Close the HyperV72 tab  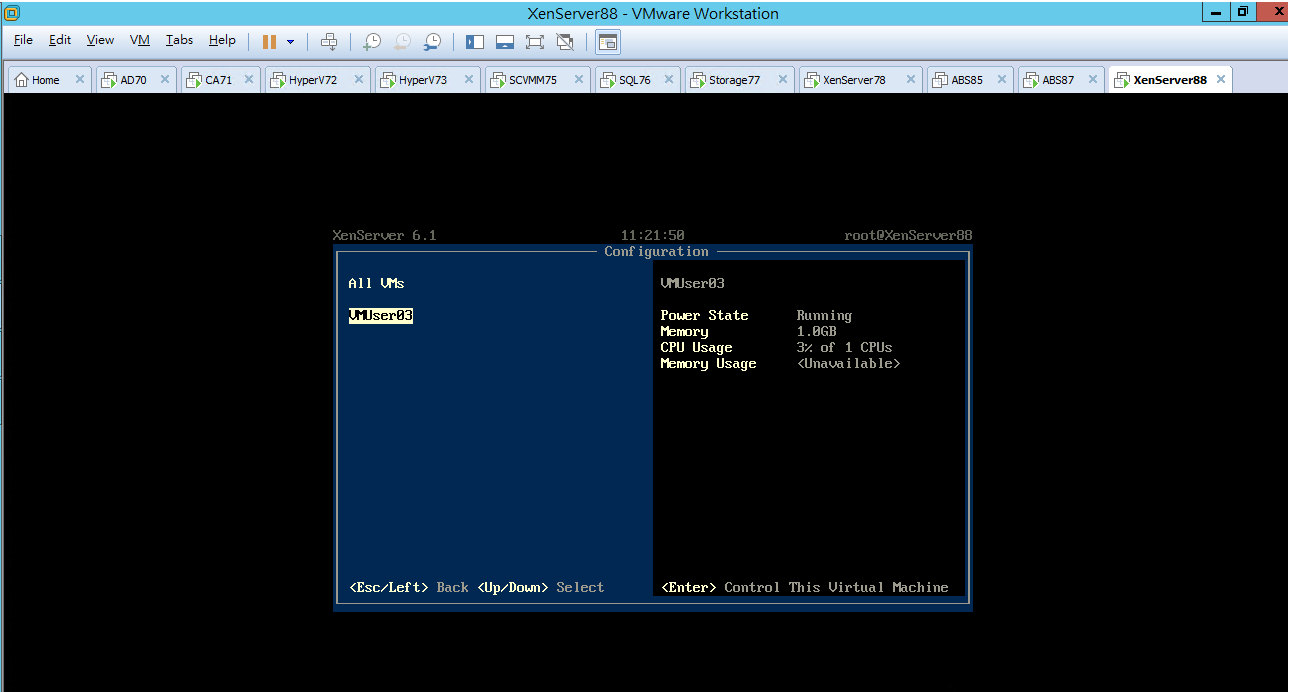(x=359, y=80)
